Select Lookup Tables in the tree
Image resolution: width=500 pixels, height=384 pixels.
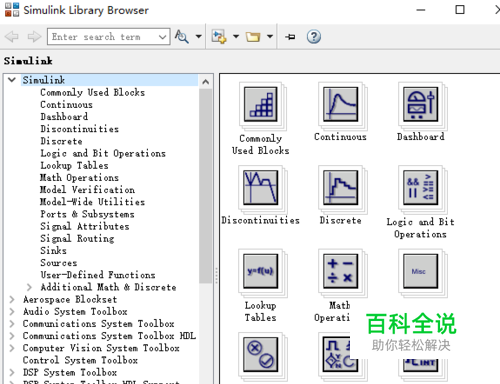tap(74, 165)
